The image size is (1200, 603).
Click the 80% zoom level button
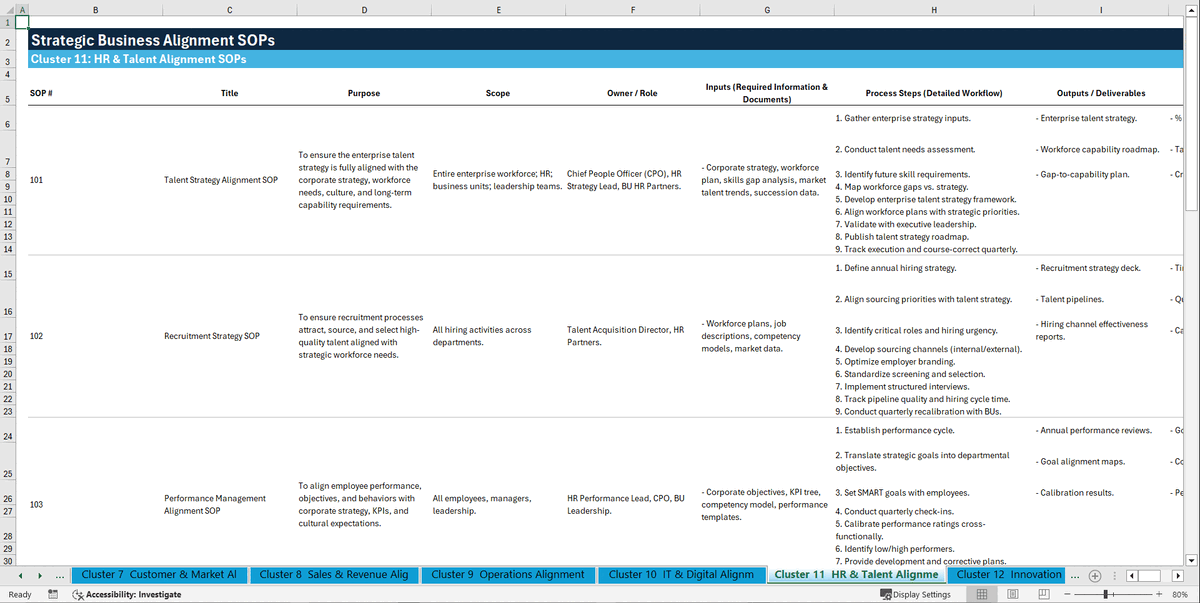[x=1180, y=594]
